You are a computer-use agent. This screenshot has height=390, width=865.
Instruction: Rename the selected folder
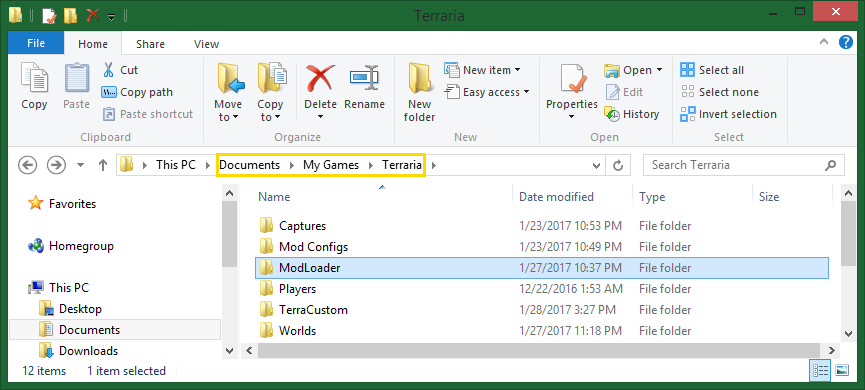[364, 86]
